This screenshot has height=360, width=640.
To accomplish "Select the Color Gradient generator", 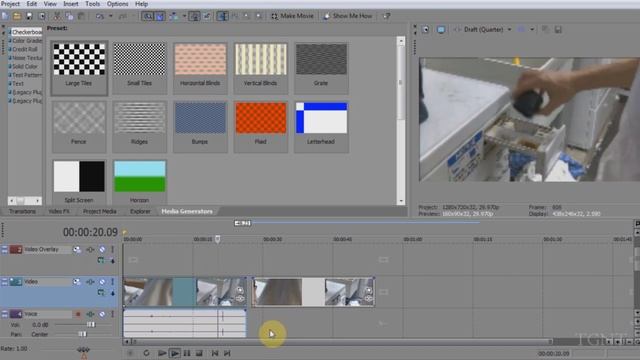I will click(27, 40).
